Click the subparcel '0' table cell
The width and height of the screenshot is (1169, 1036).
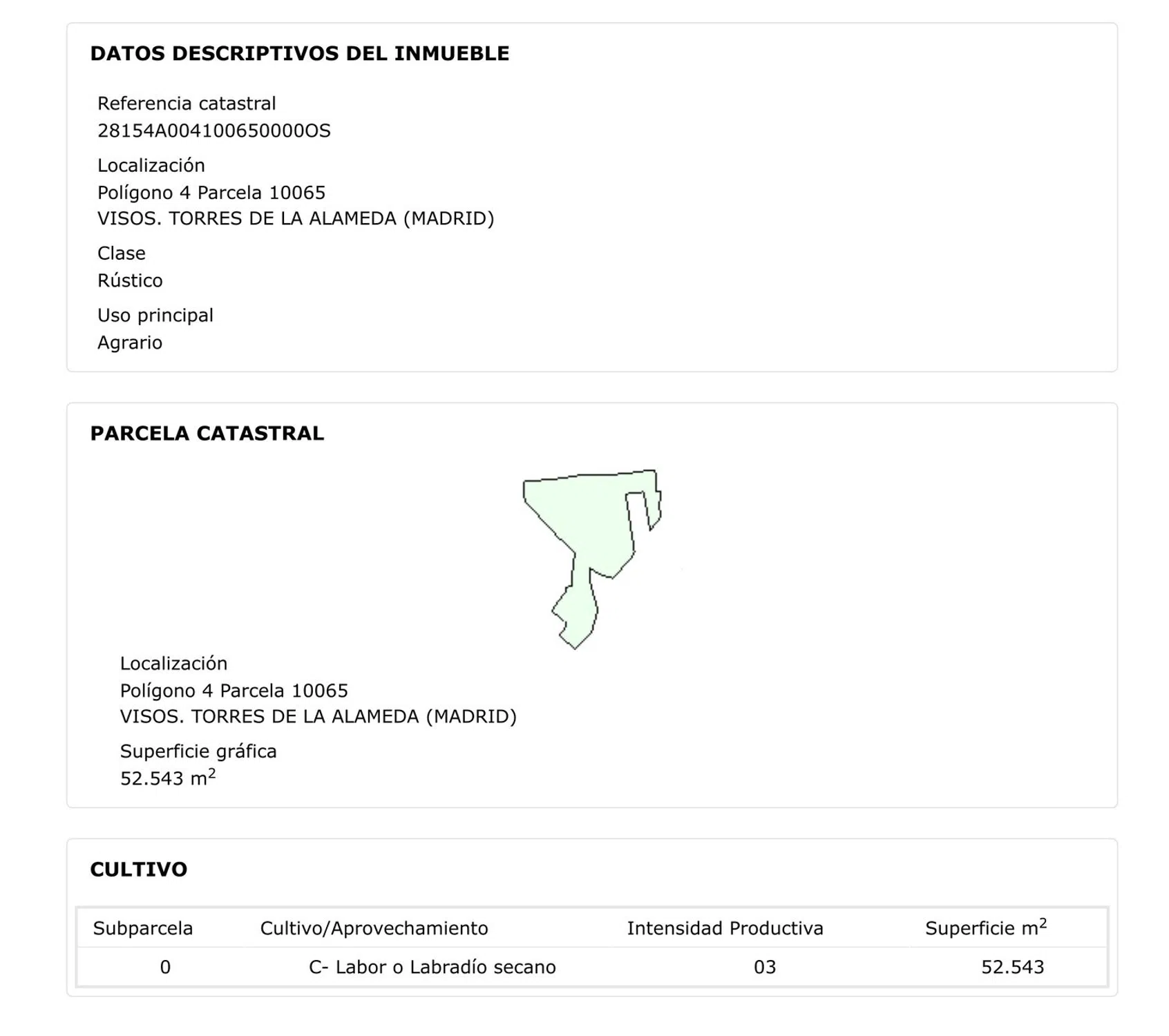click(165, 967)
